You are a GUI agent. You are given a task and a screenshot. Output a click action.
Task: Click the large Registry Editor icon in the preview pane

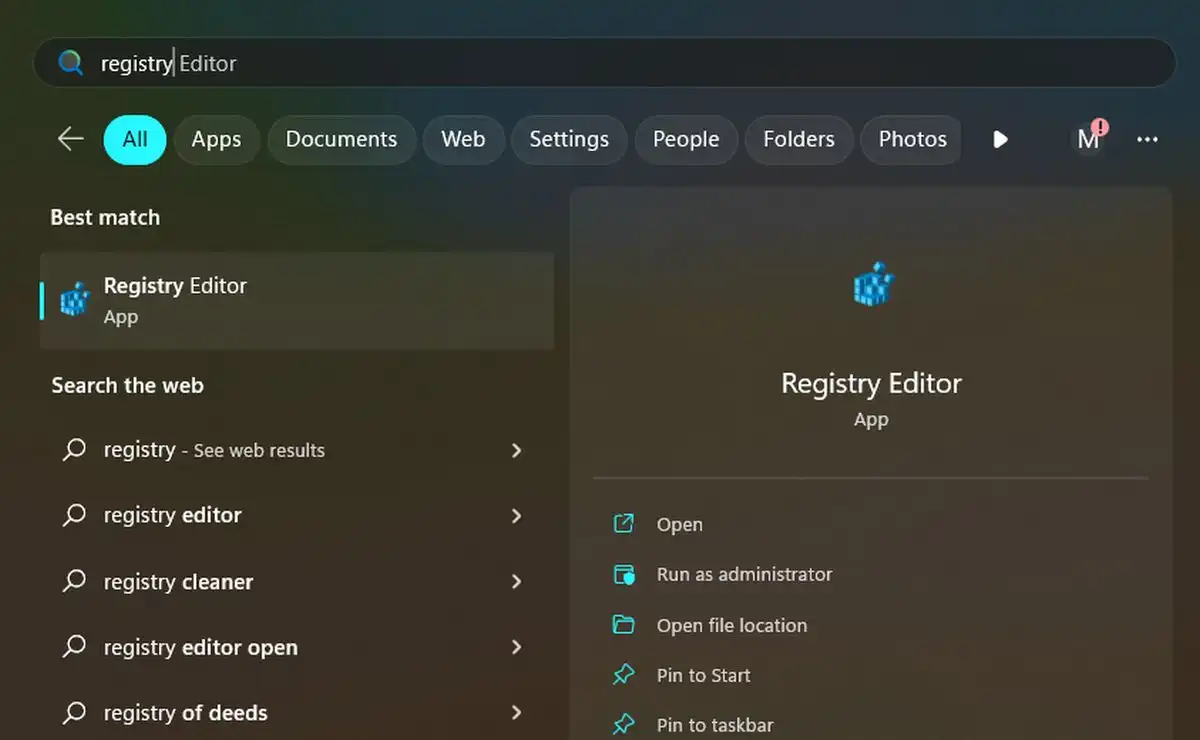872,284
